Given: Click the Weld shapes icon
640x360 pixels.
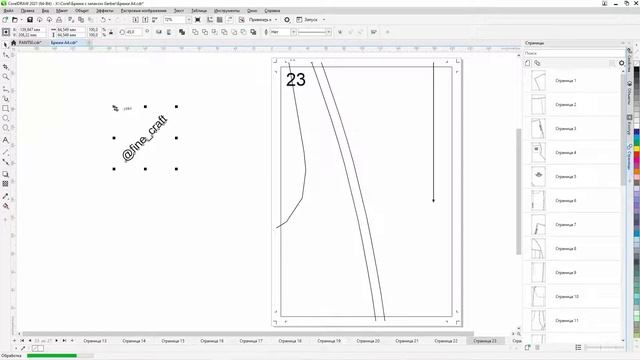Looking at the screenshot, I should [195, 32].
